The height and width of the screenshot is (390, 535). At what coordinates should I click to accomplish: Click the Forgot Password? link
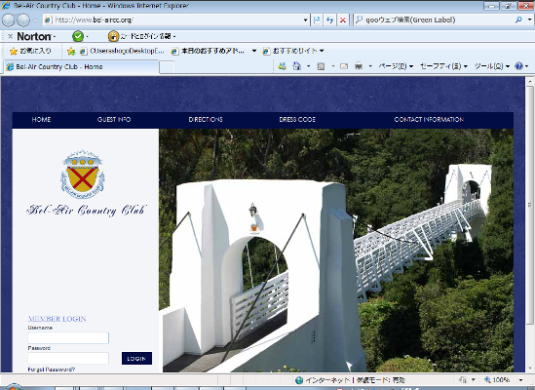coord(51,370)
